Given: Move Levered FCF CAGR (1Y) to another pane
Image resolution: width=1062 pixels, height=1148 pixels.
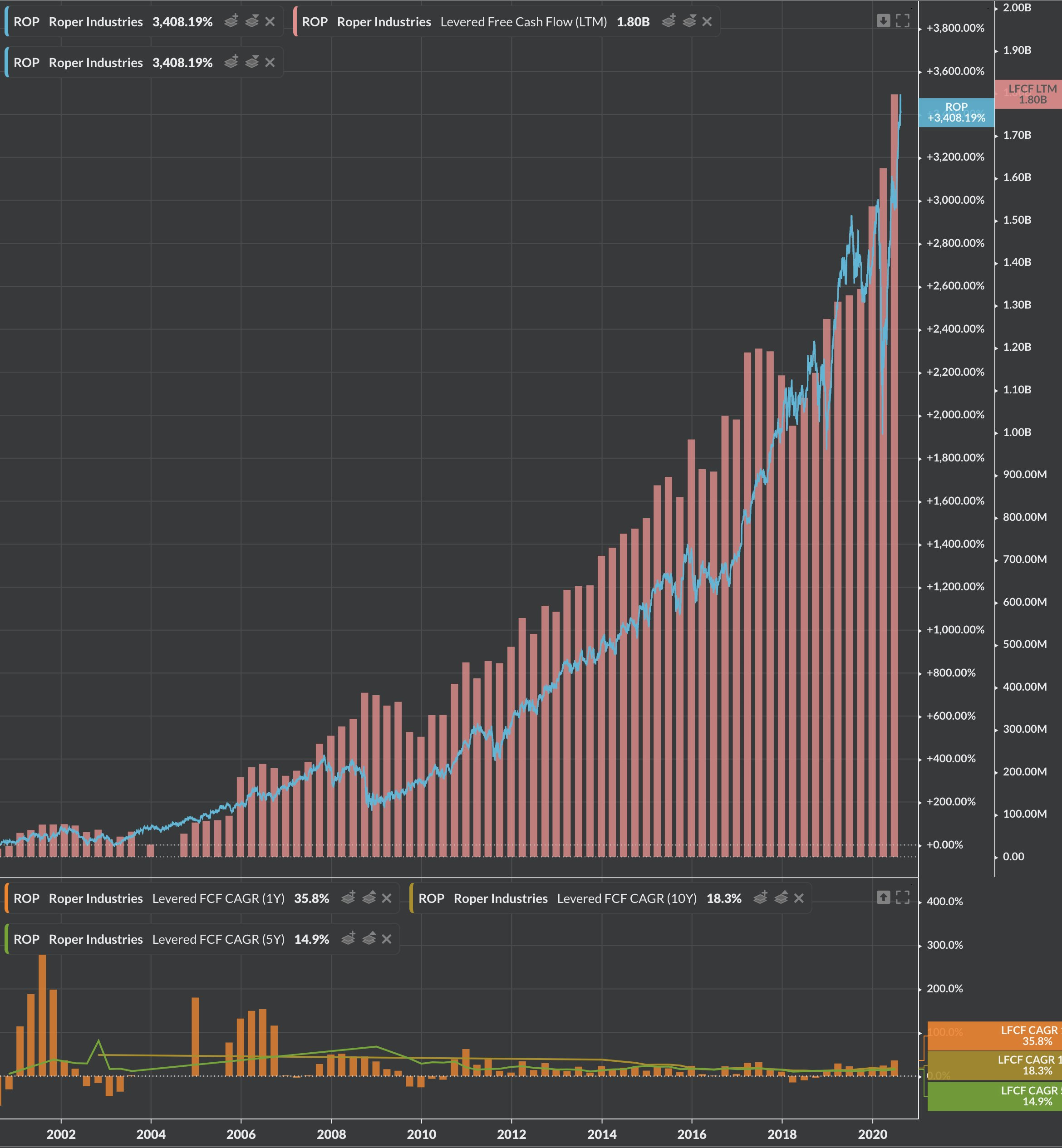Looking at the screenshot, I should click(x=369, y=898).
